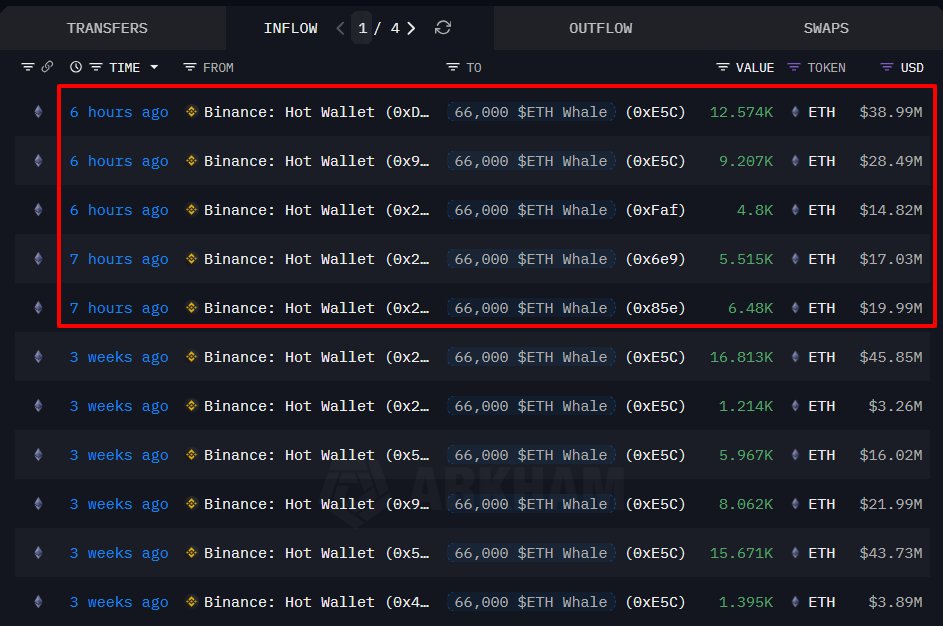943x626 pixels.
Task: Open the 66,000 $ETH Whale entity tag
Action: pos(530,112)
